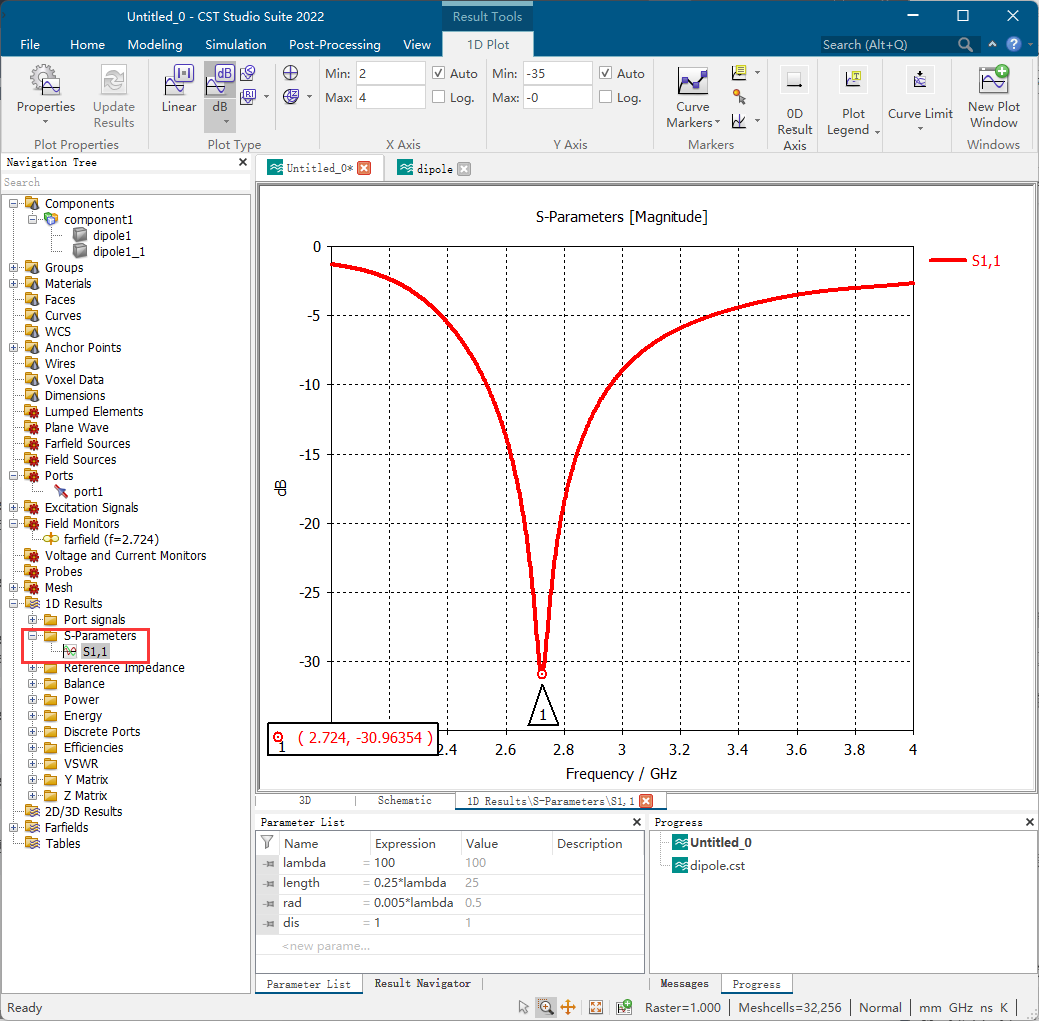Click the Y Axis Max input field
1039x1021 pixels.
[557, 97]
